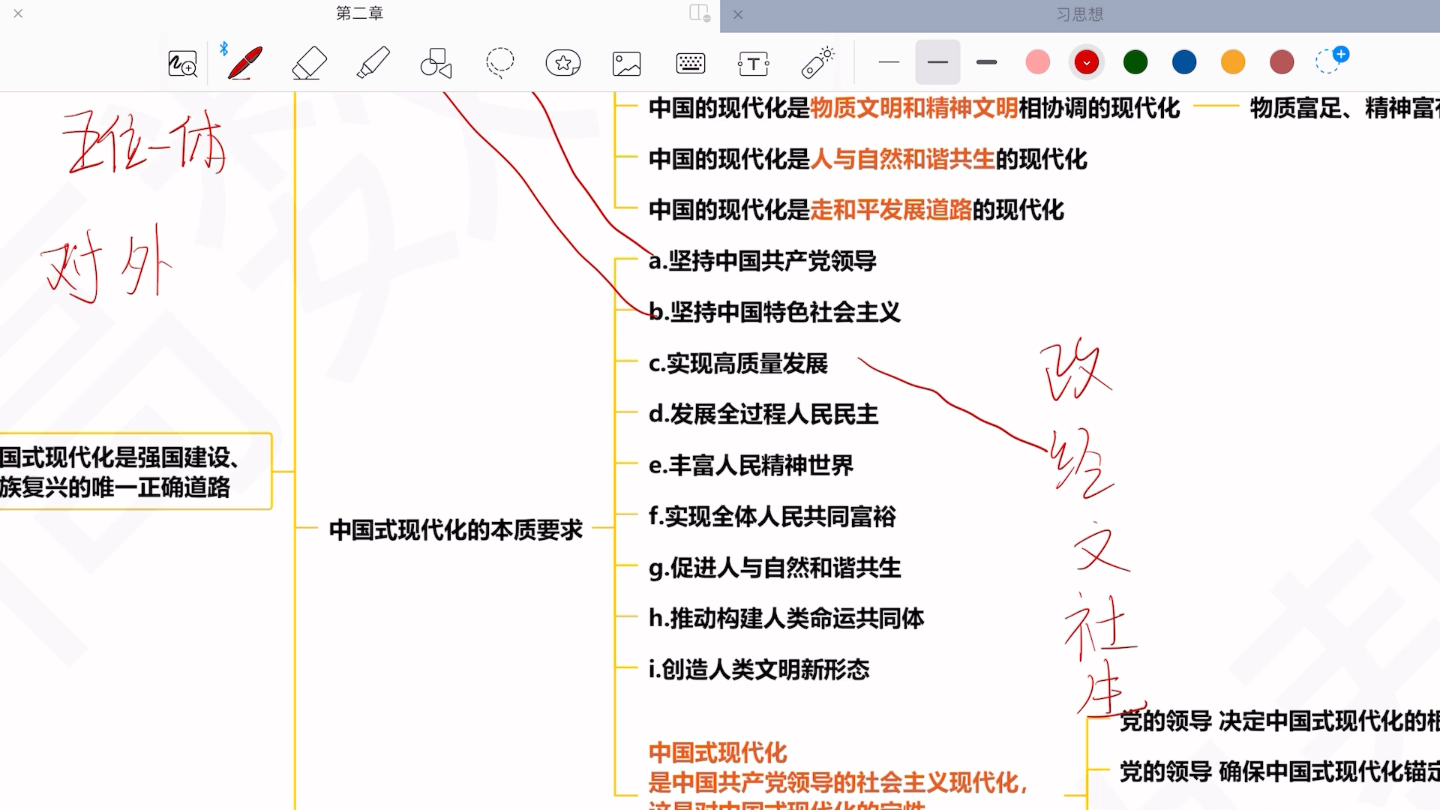This screenshot has width=1440, height=810.
Task: Select the highlighter tool
Action: click(x=373, y=63)
